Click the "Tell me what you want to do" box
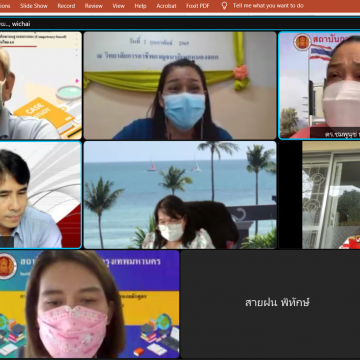Viewport: 360px width, 360px height. click(x=268, y=6)
